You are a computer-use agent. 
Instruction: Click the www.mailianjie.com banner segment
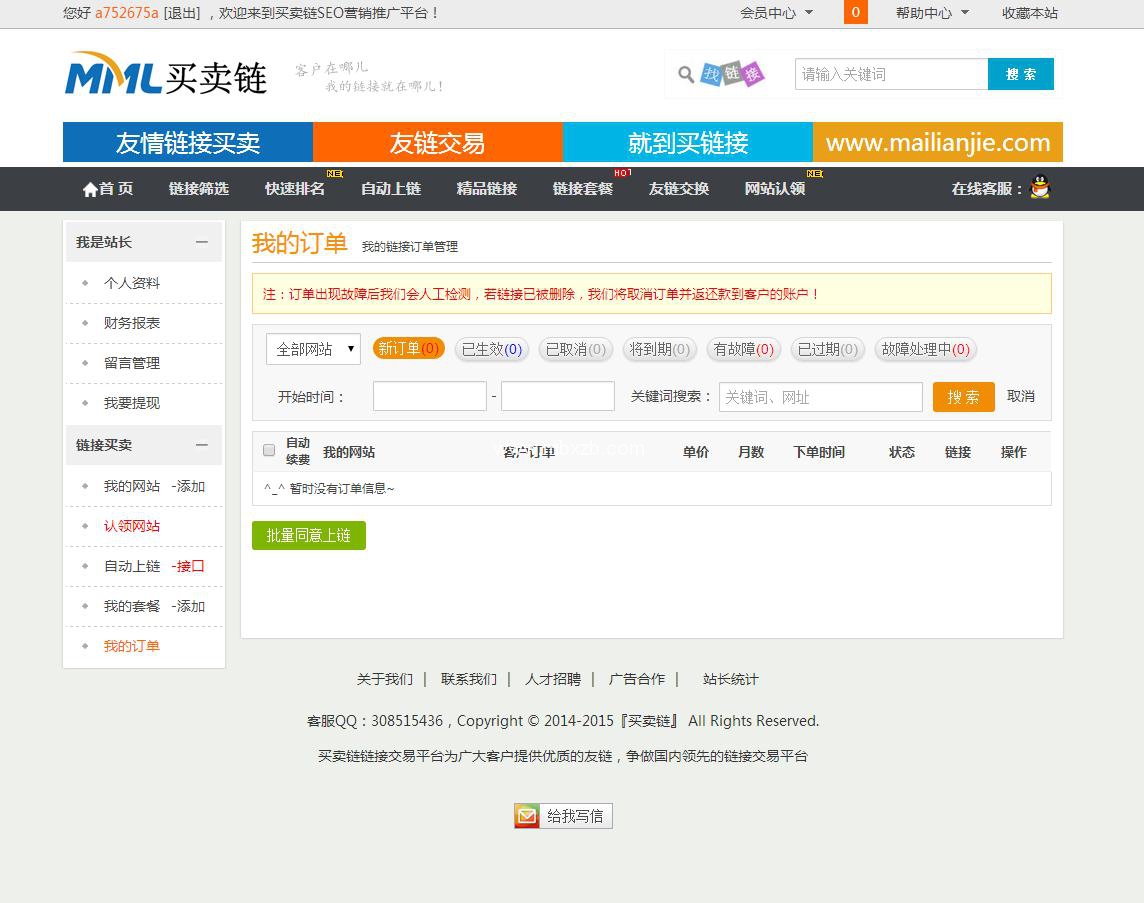click(938, 142)
